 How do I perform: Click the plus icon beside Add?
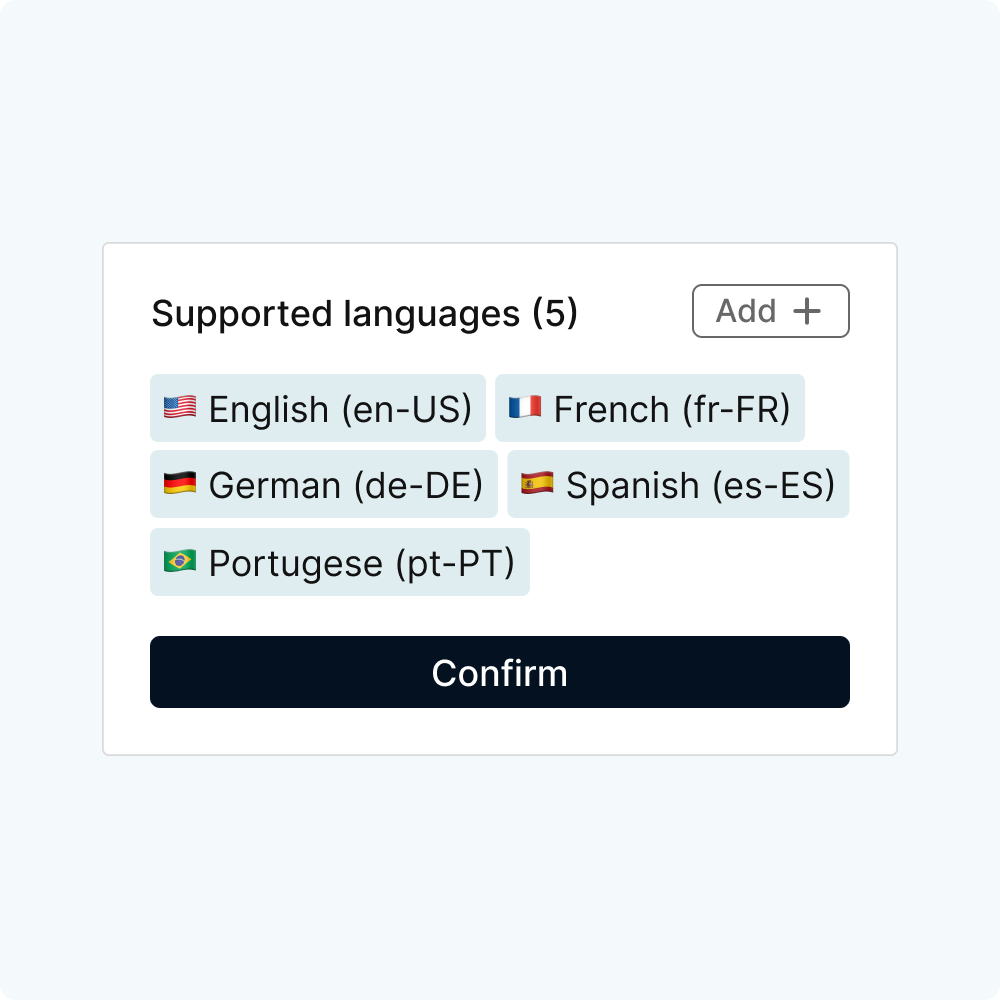807,311
